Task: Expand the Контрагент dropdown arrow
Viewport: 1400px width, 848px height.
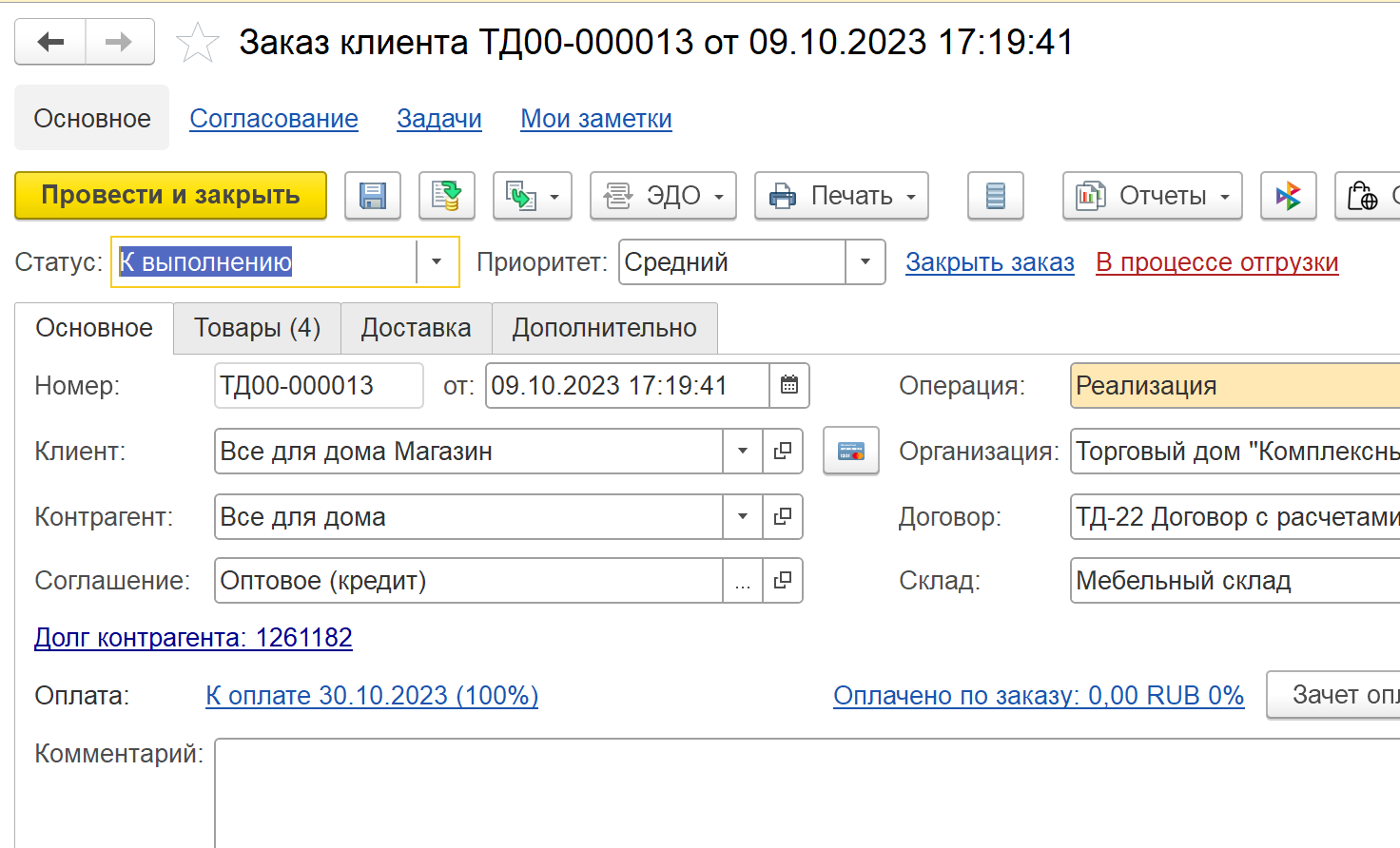Action: 743,517
